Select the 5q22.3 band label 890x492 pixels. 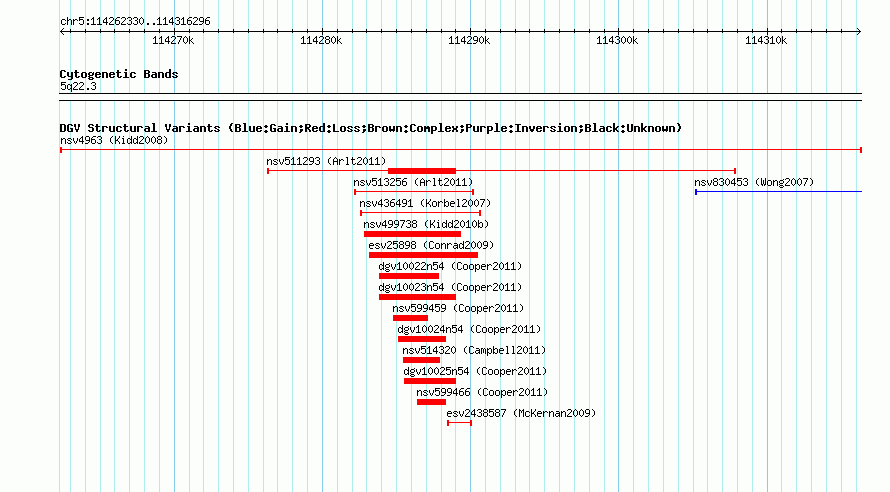[78, 86]
